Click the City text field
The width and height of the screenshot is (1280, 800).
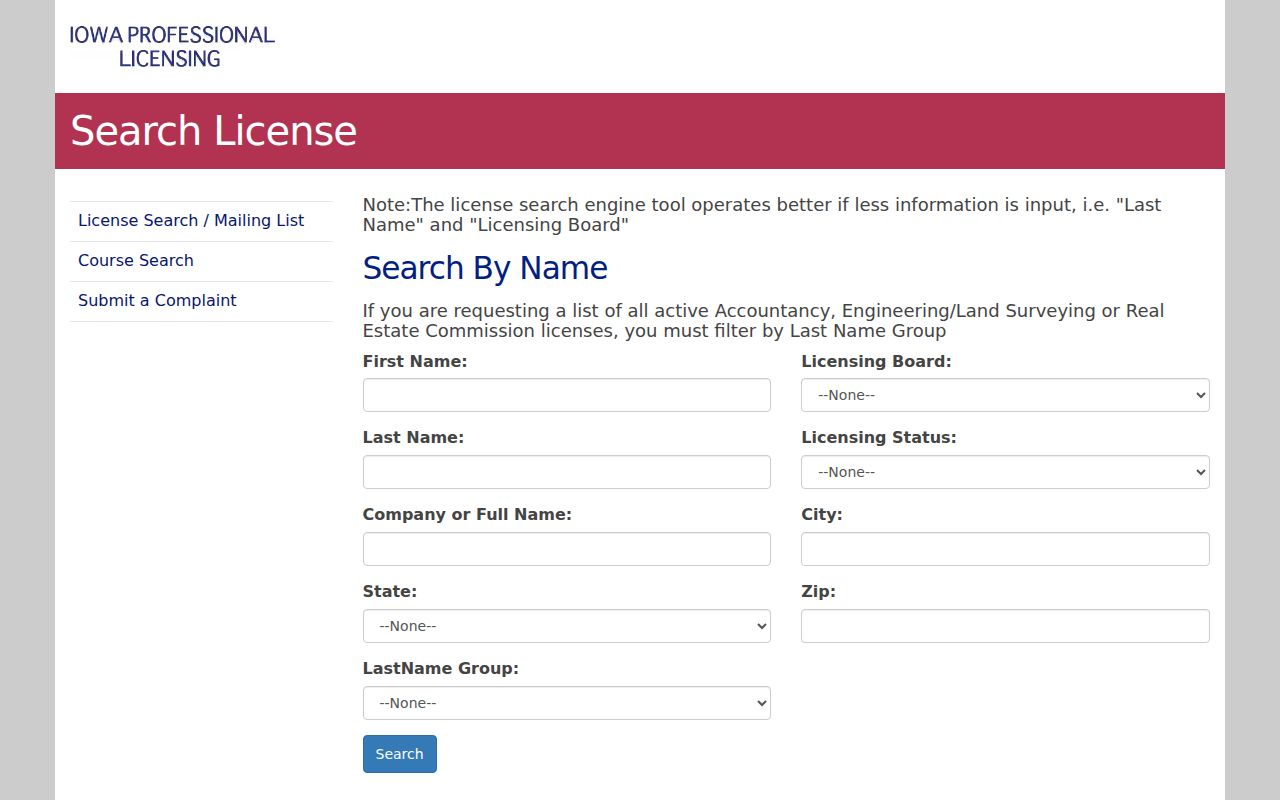[x=1005, y=549]
